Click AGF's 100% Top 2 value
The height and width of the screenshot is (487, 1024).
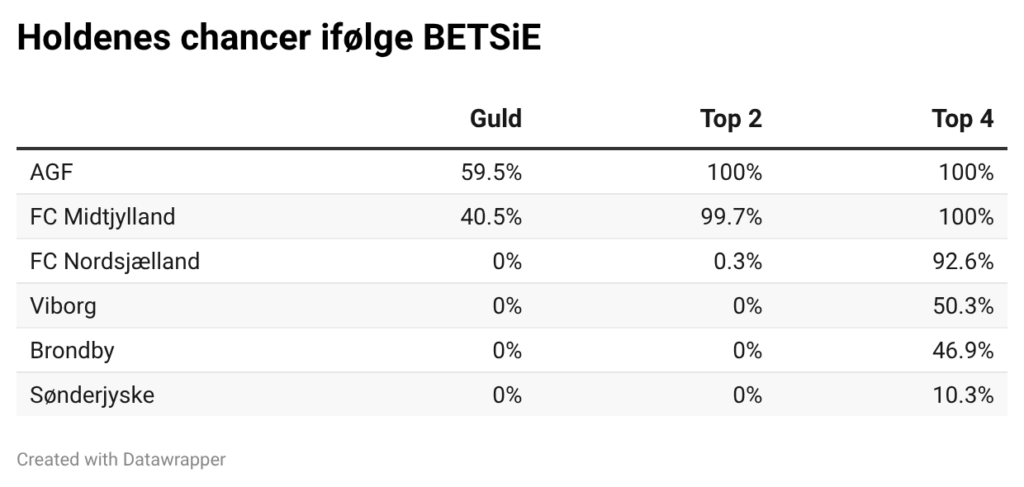click(734, 172)
